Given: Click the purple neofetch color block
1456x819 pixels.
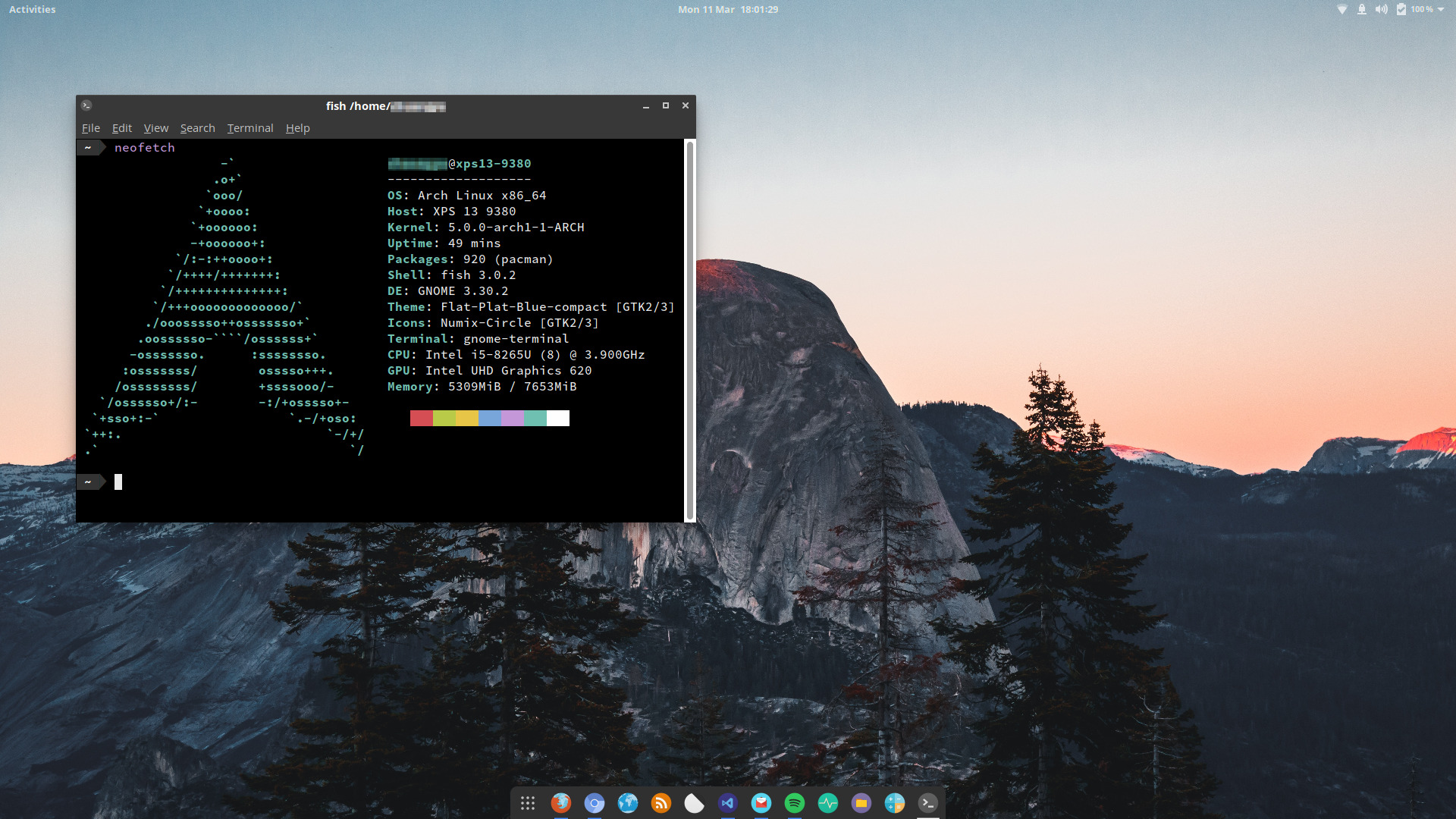Looking at the screenshot, I should pyautogui.click(x=513, y=419).
